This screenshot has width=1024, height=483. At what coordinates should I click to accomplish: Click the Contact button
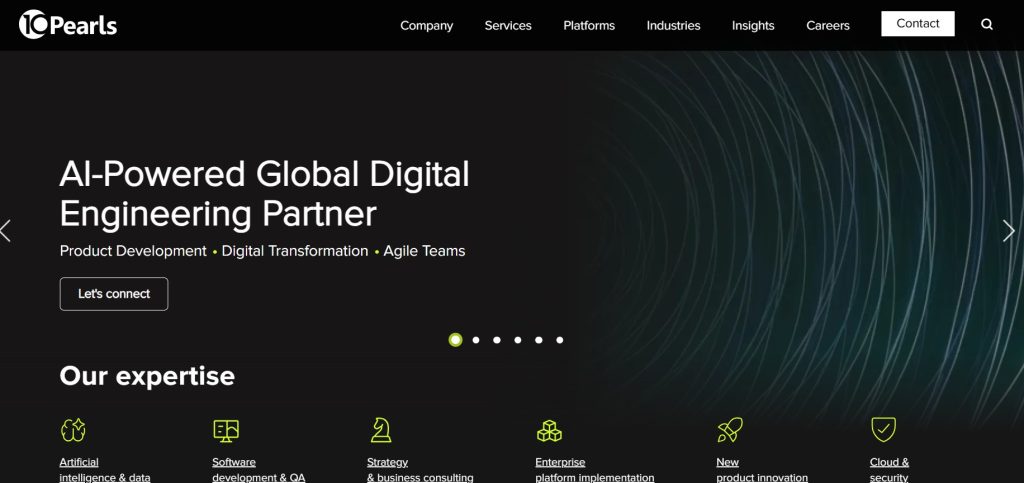pos(918,23)
